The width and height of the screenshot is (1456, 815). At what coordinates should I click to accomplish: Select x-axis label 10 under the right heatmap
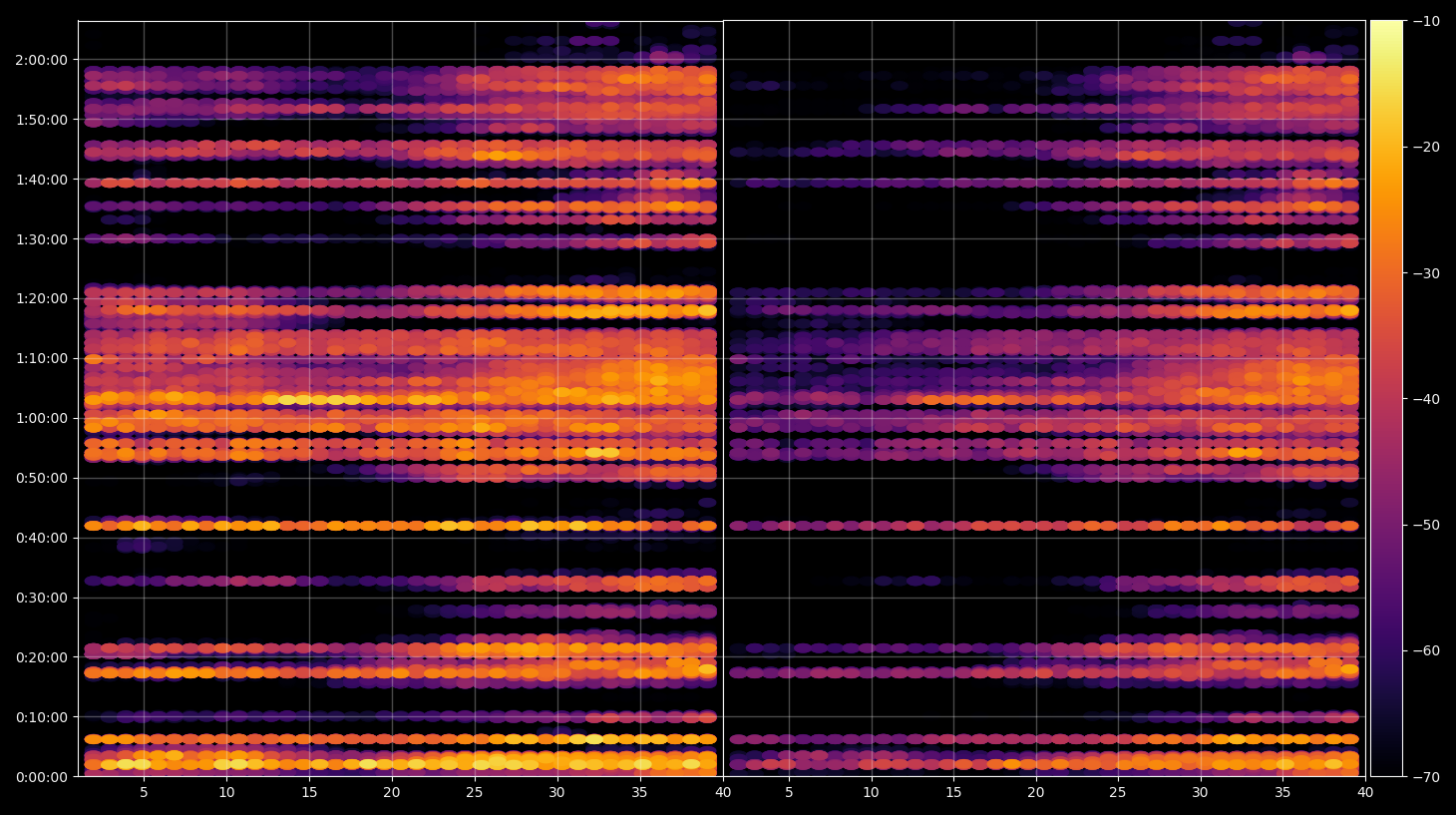871,792
